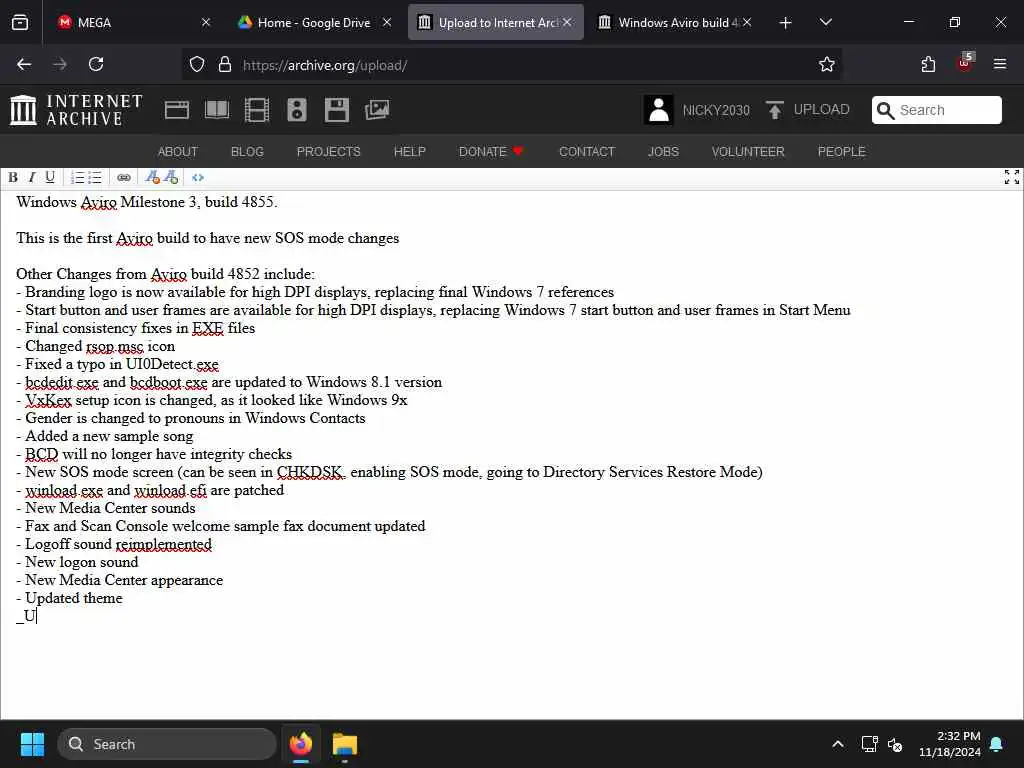
Task: Open Firefox View recent browsing icon
Action: (20, 23)
